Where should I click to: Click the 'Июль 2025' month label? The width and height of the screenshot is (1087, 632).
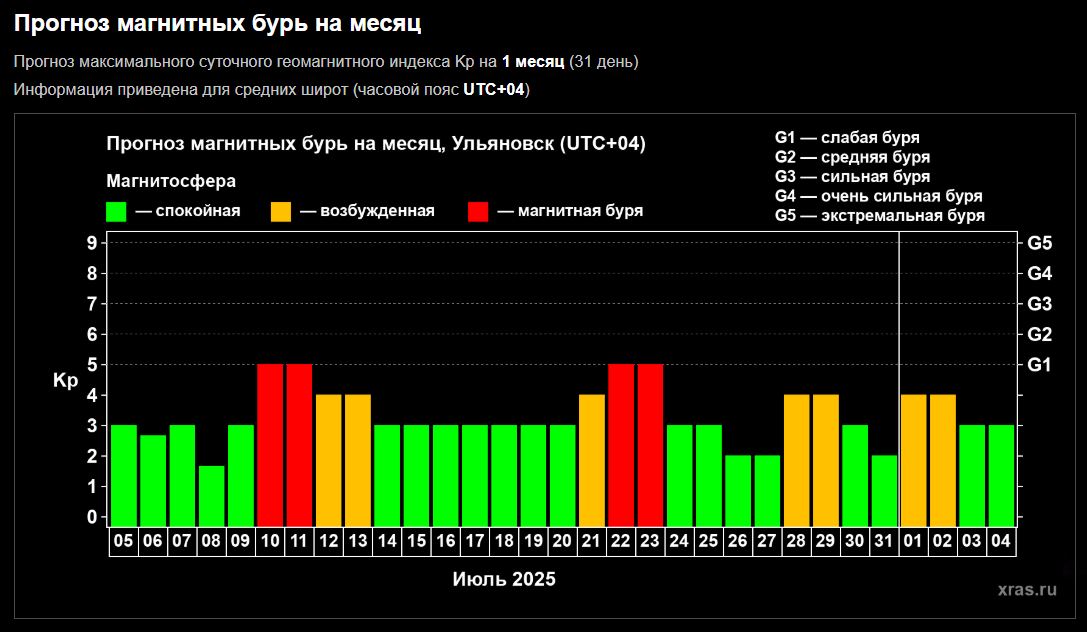tap(504, 580)
